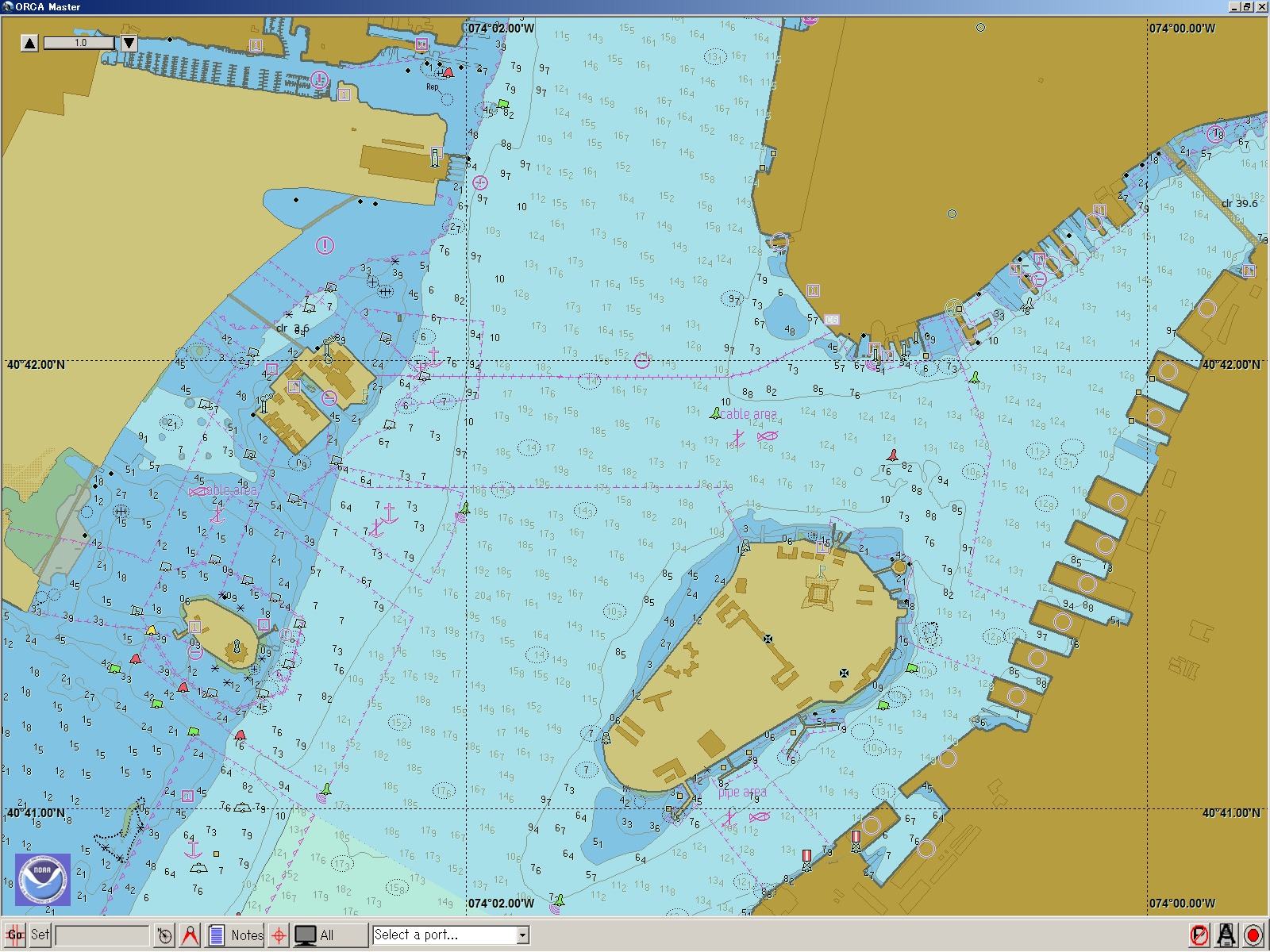Toggle the crossed-out flag icon

pos(1199,935)
